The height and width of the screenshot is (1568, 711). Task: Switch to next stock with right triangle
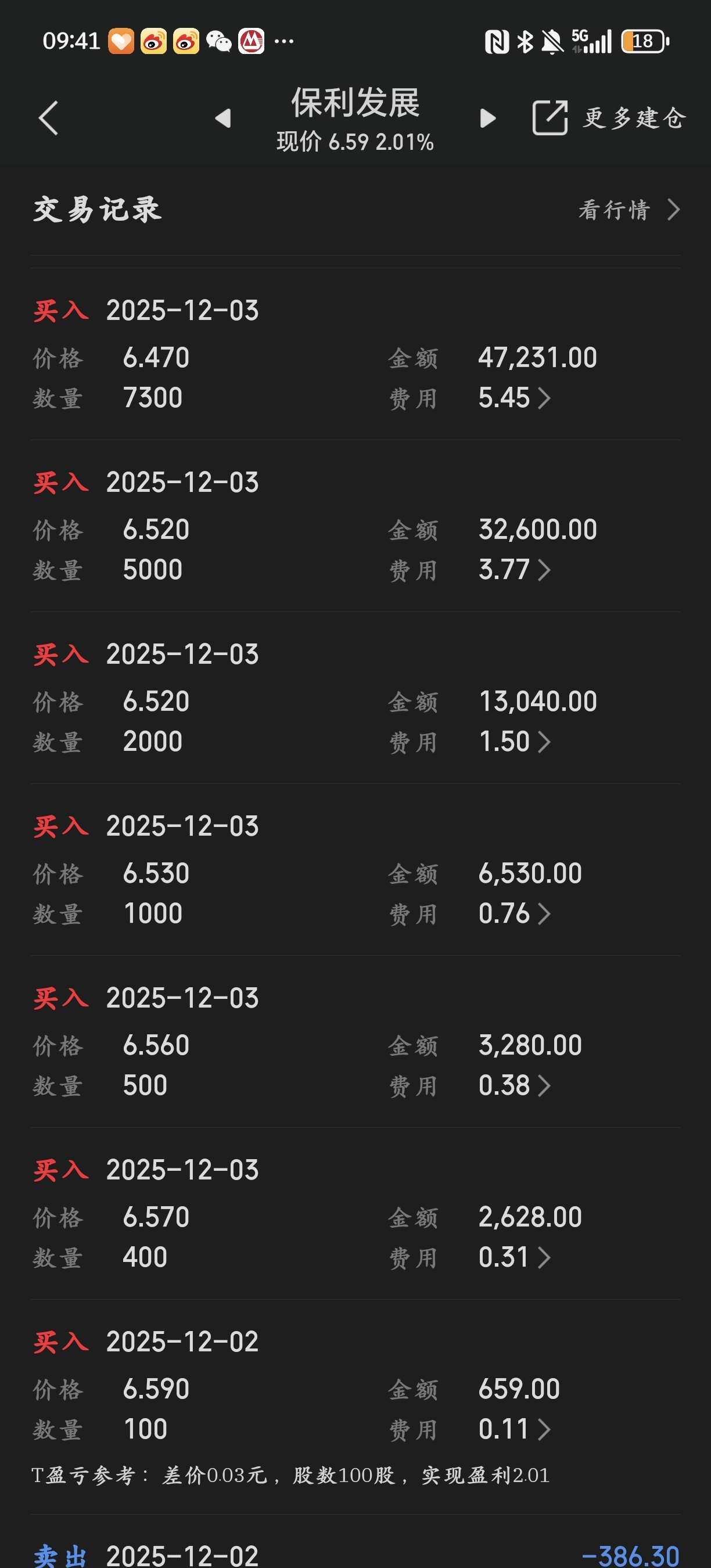tap(487, 118)
